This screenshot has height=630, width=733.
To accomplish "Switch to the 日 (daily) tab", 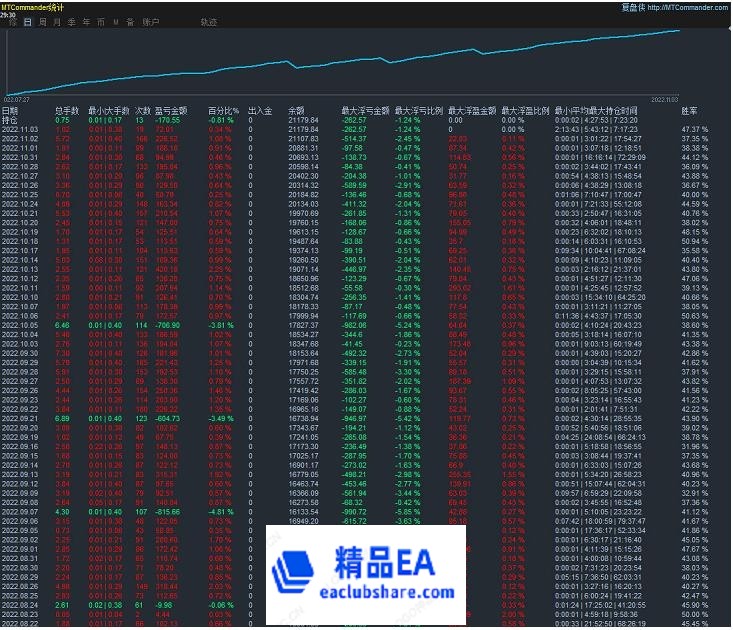I will click(27, 21).
